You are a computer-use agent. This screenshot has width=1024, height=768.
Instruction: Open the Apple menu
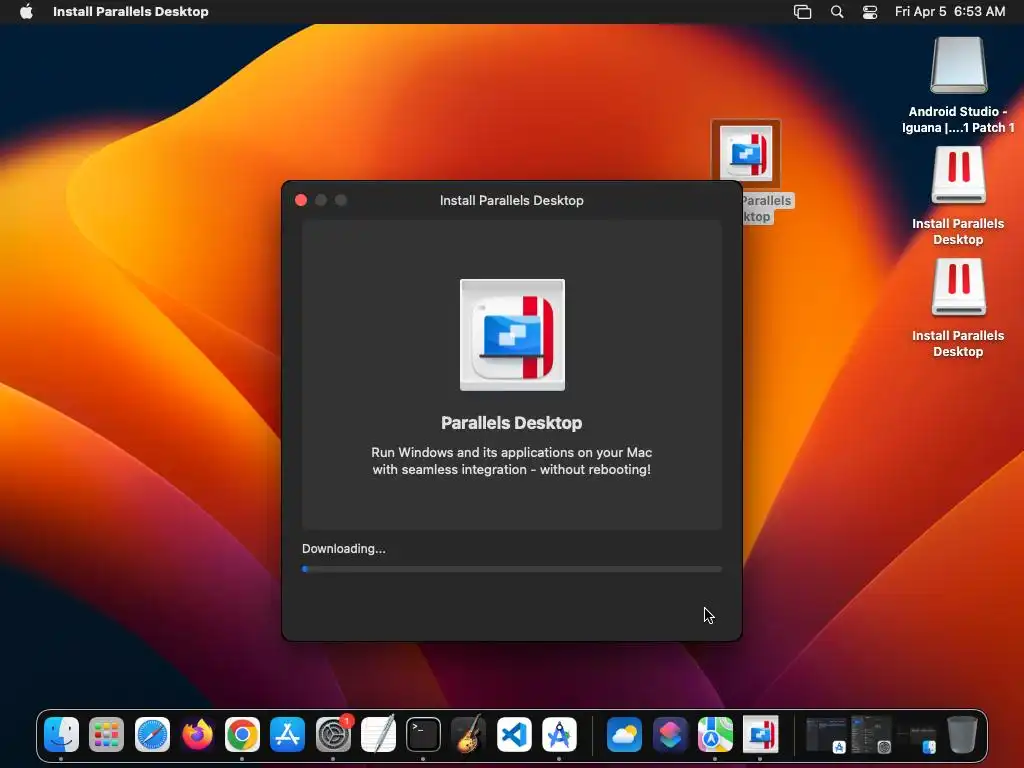26,12
